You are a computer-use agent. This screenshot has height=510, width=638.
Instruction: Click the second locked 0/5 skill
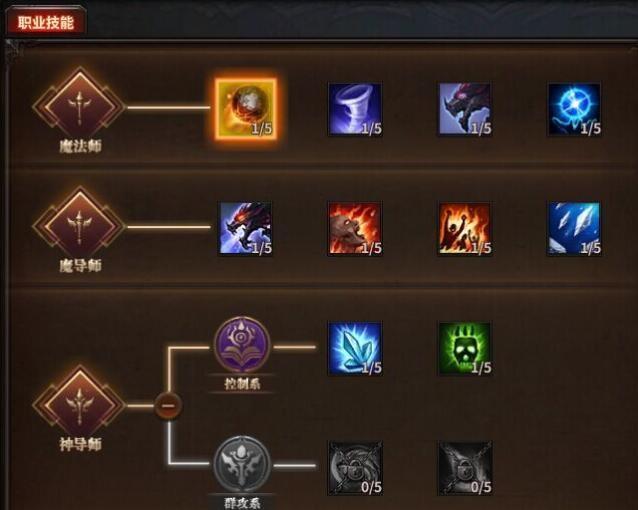(465, 468)
